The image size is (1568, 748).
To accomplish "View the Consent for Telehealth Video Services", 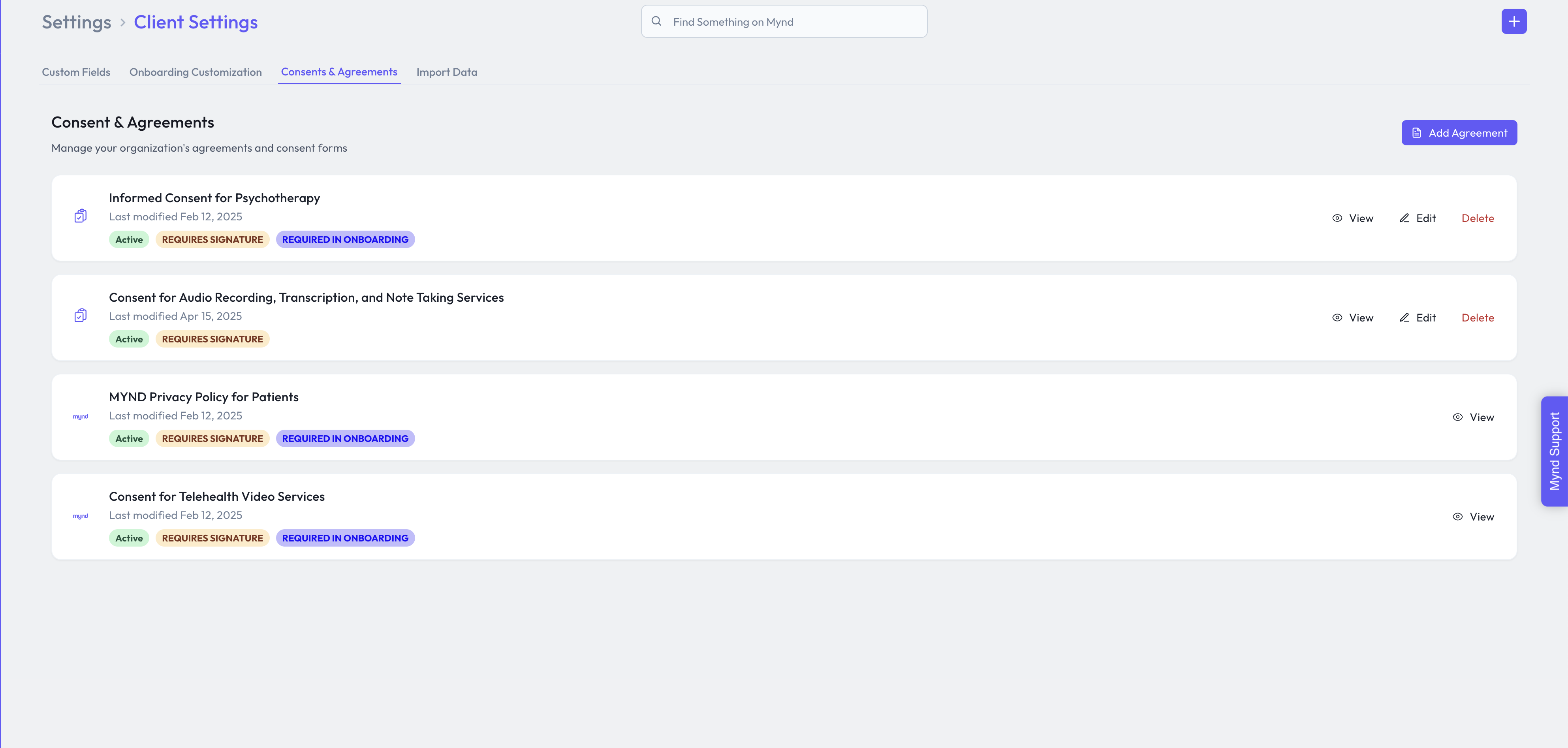I will coord(1473,517).
